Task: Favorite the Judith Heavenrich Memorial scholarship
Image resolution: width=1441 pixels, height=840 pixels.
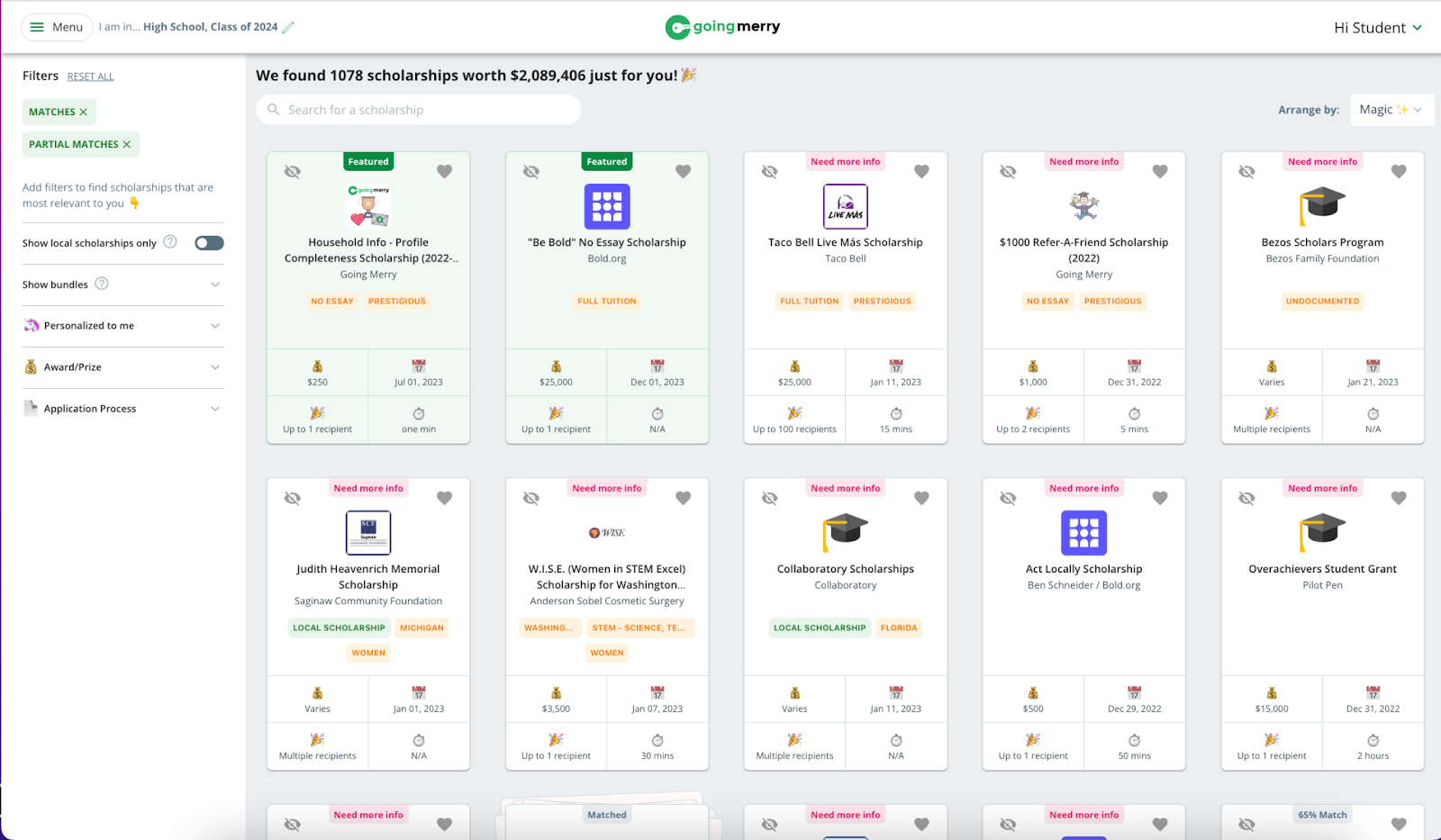Action: pos(444,498)
